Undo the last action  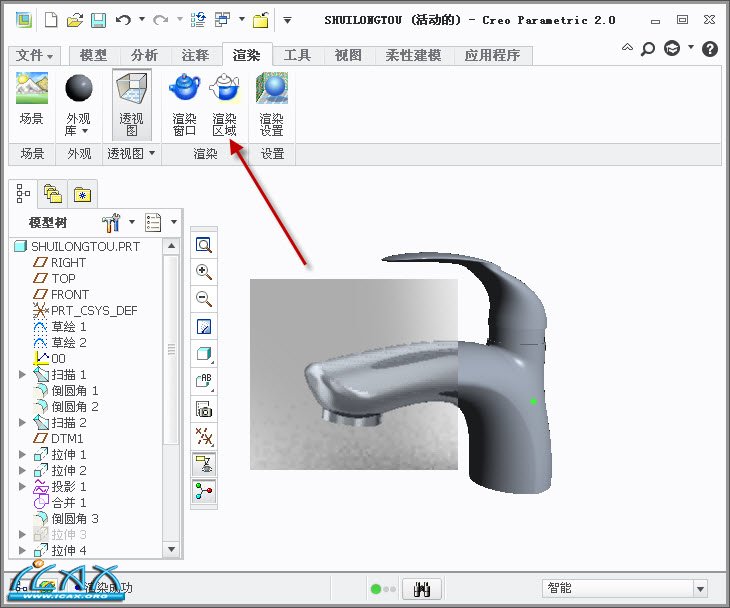click(123, 20)
